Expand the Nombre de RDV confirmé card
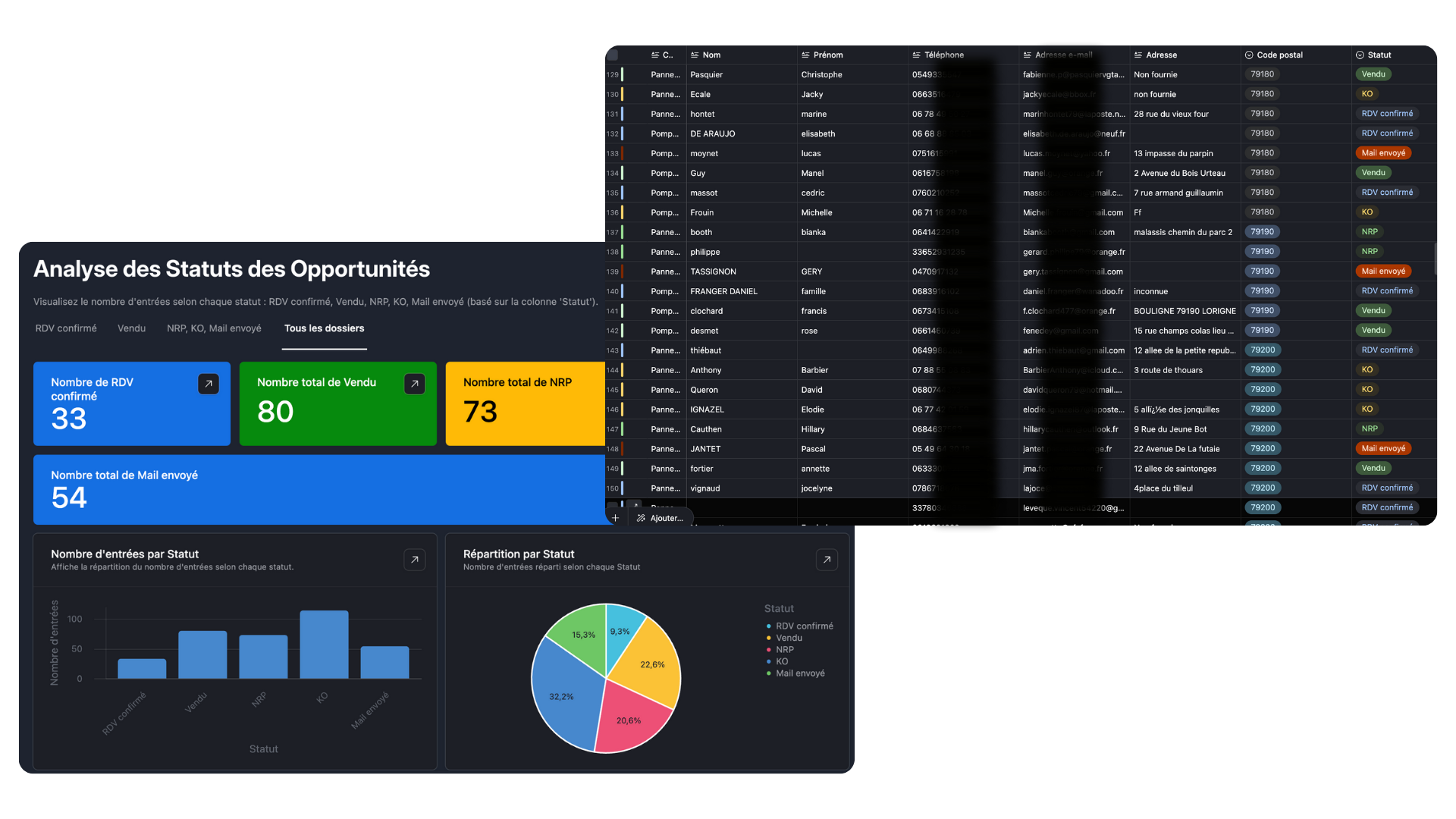The width and height of the screenshot is (1456, 819). (209, 384)
